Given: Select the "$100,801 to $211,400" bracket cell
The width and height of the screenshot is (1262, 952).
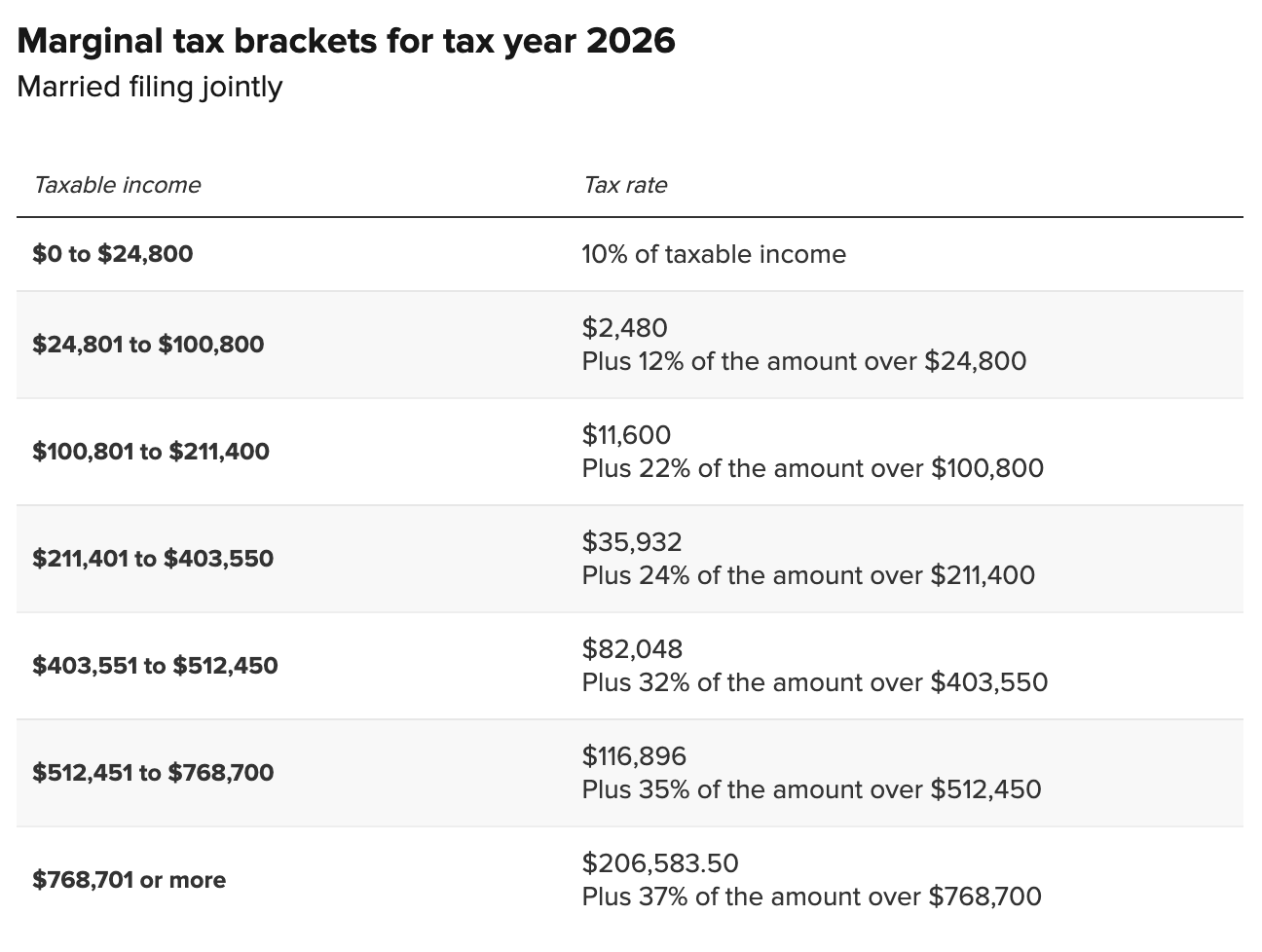Looking at the screenshot, I should pos(151,452).
